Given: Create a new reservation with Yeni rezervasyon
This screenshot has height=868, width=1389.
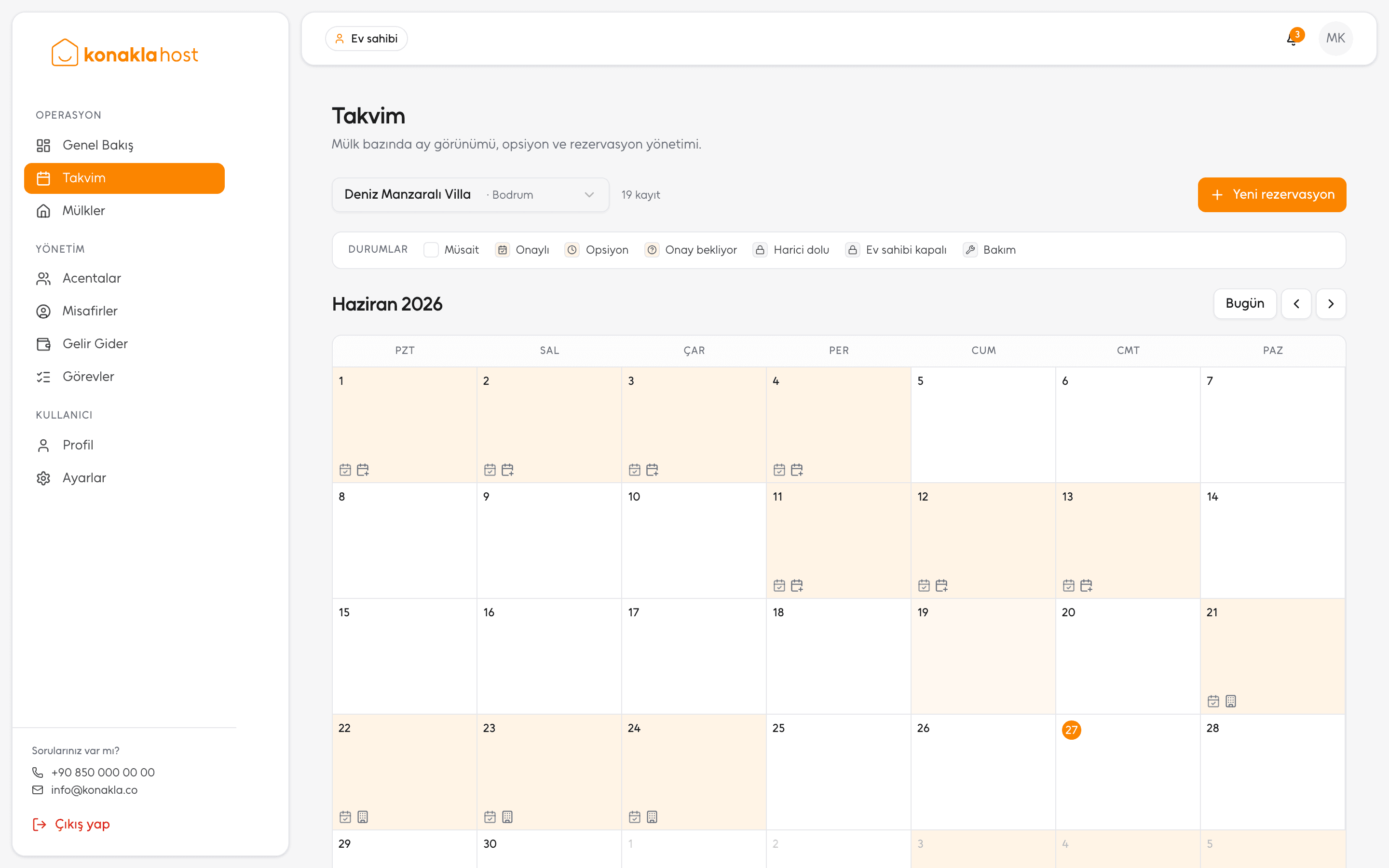Looking at the screenshot, I should point(1271,195).
